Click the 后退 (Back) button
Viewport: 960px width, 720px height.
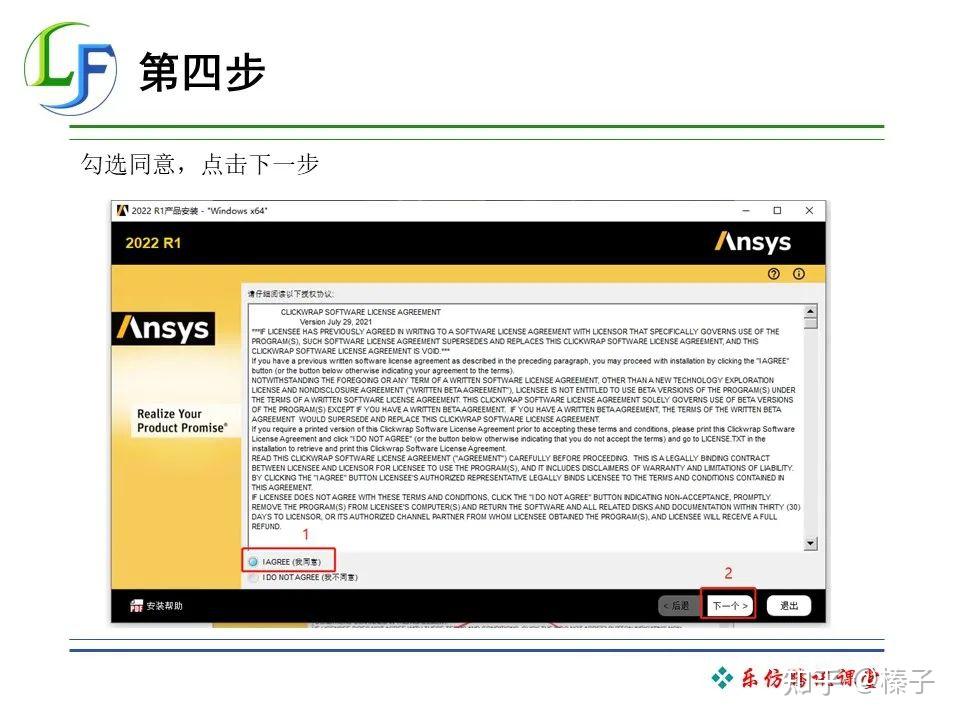coord(676,604)
